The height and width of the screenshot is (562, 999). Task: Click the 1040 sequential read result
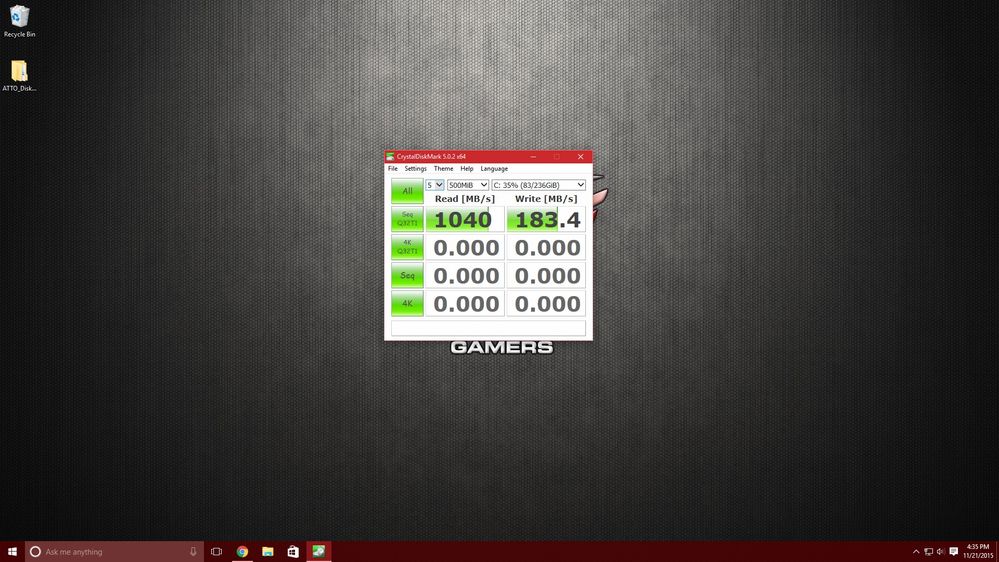[x=464, y=219]
